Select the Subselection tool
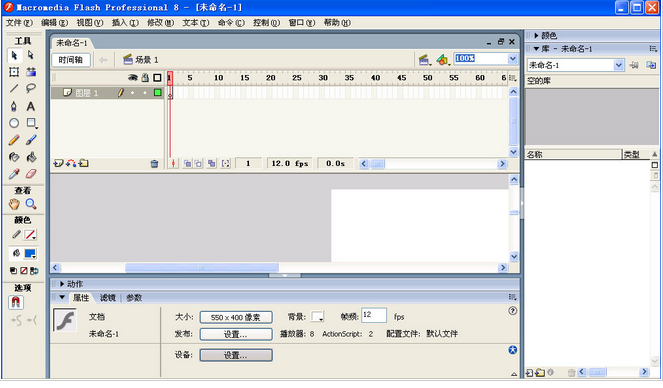 30,55
